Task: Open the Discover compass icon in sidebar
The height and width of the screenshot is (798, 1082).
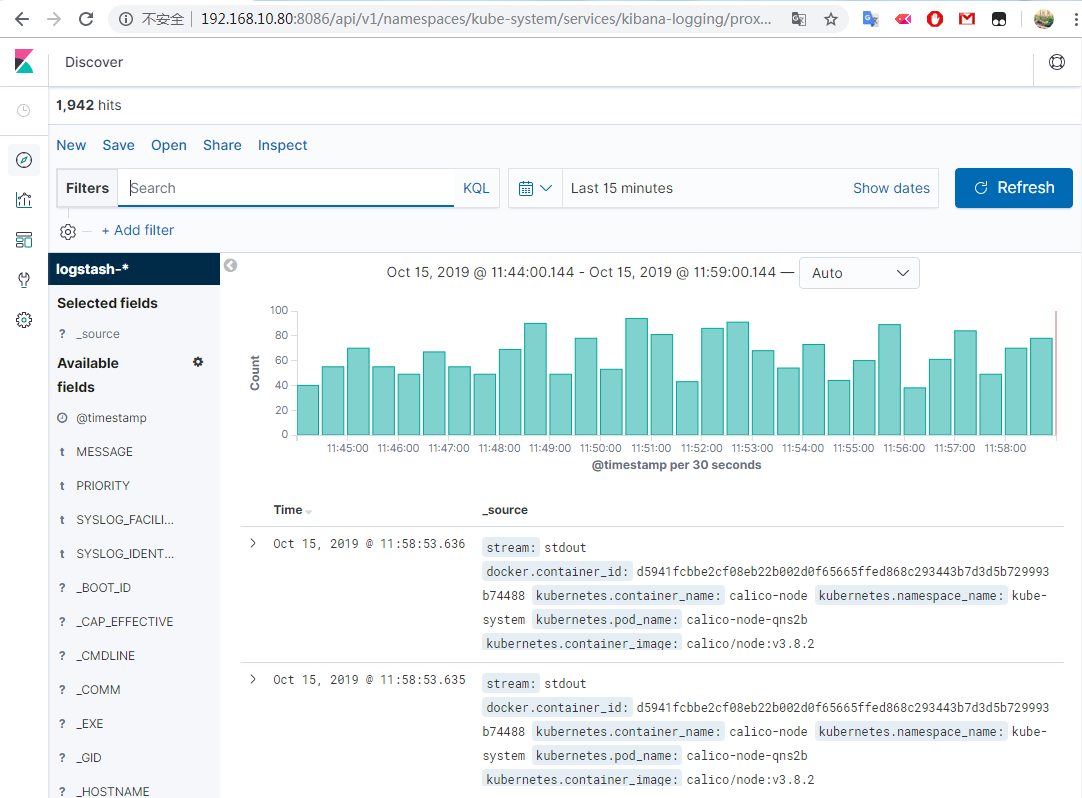Action: click(x=24, y=160)
